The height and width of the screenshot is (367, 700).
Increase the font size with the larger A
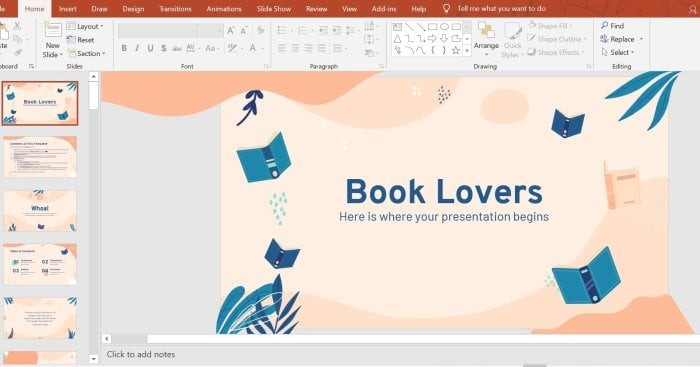click(231, 30)
